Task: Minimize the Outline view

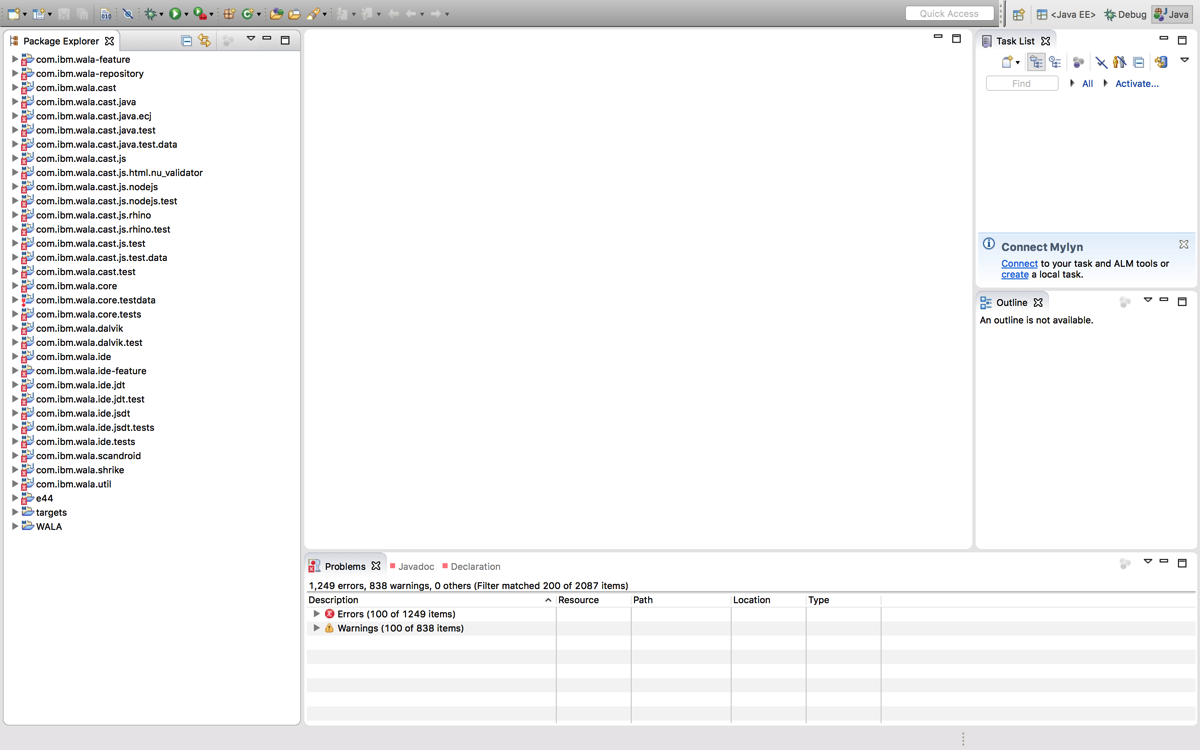Action: [x=1164, y=300]
